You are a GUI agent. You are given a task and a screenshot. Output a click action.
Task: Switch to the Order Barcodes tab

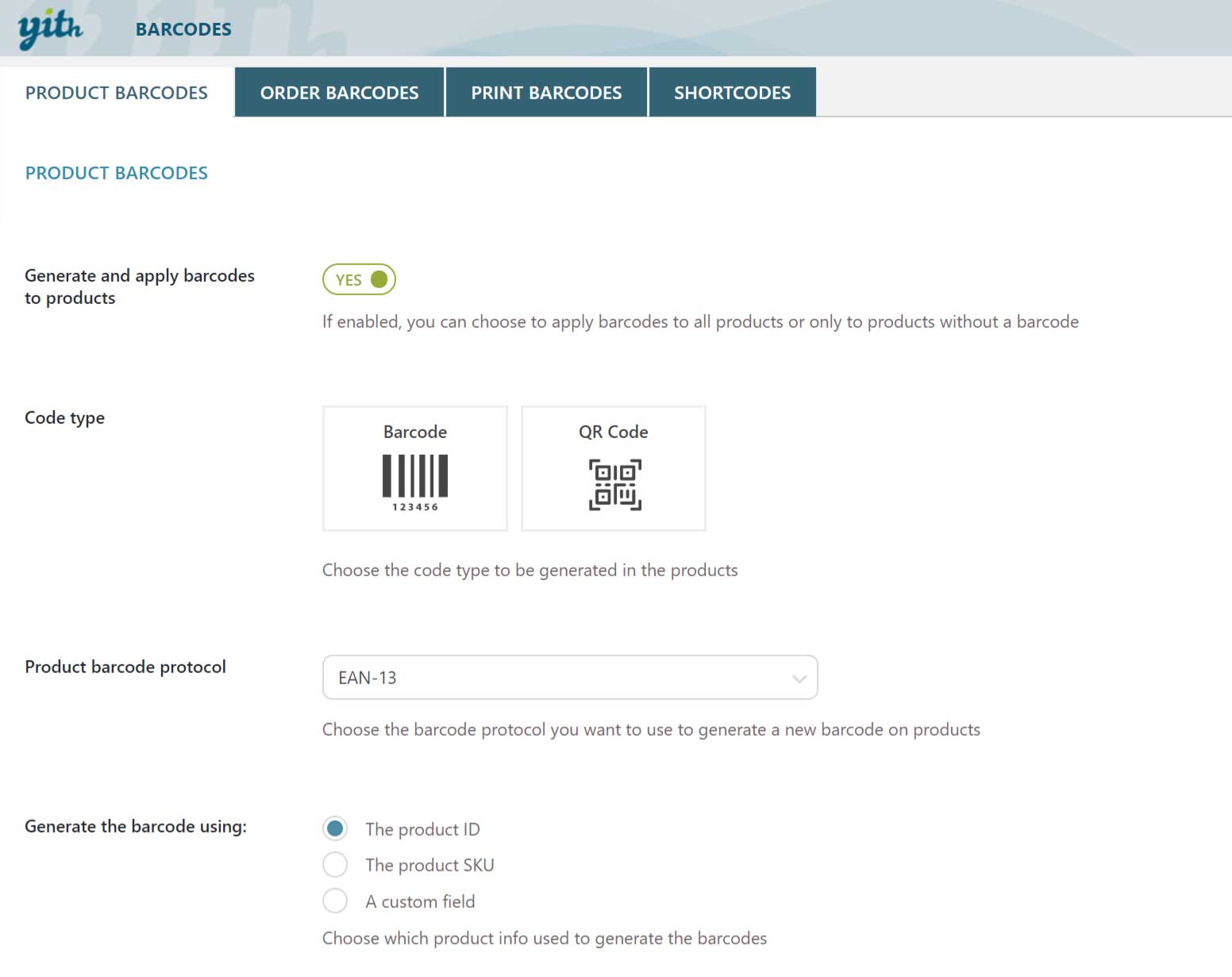tap(339, 93)
